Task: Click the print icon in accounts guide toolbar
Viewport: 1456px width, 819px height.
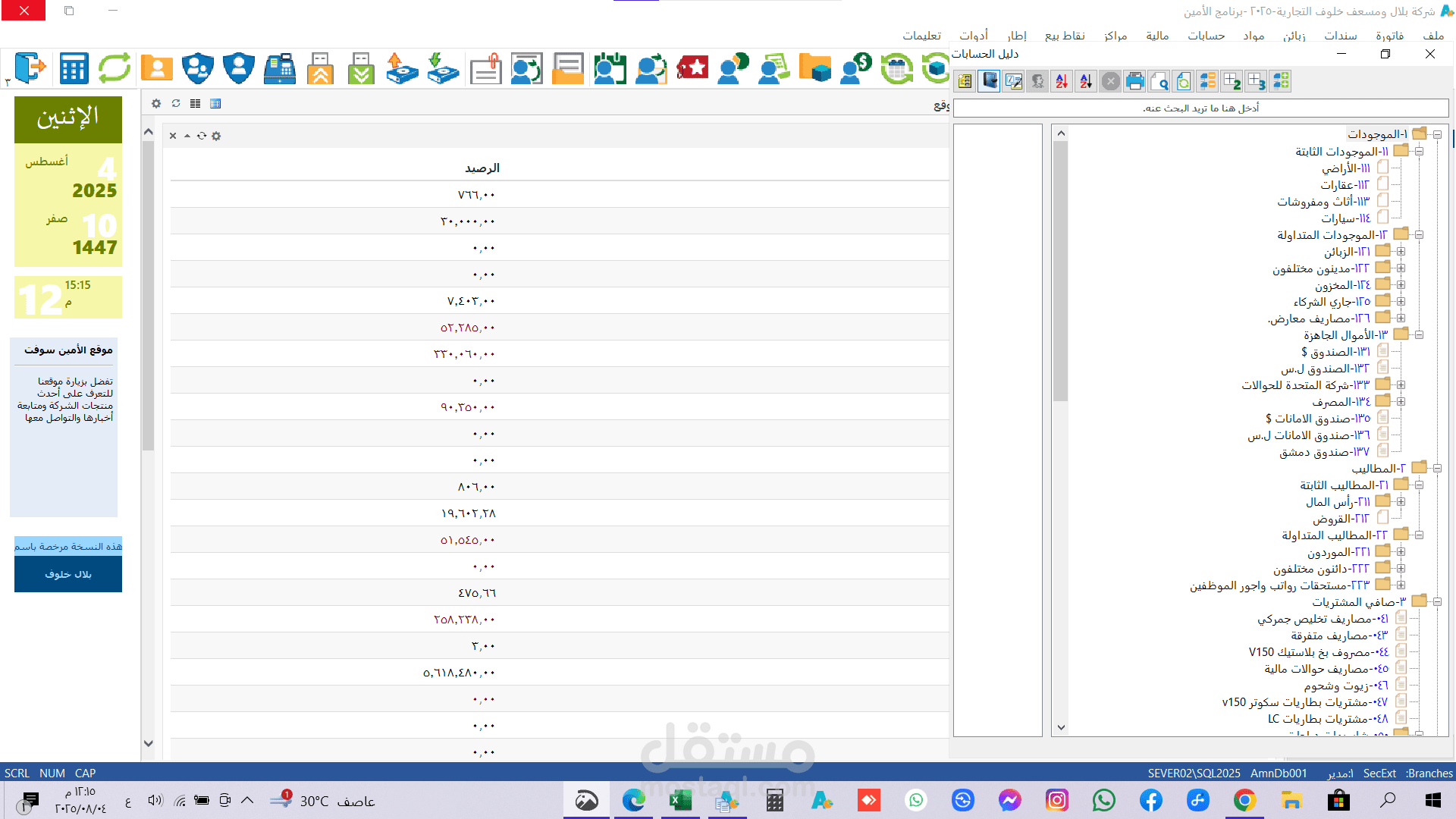Action: [x=1134, y=81]
